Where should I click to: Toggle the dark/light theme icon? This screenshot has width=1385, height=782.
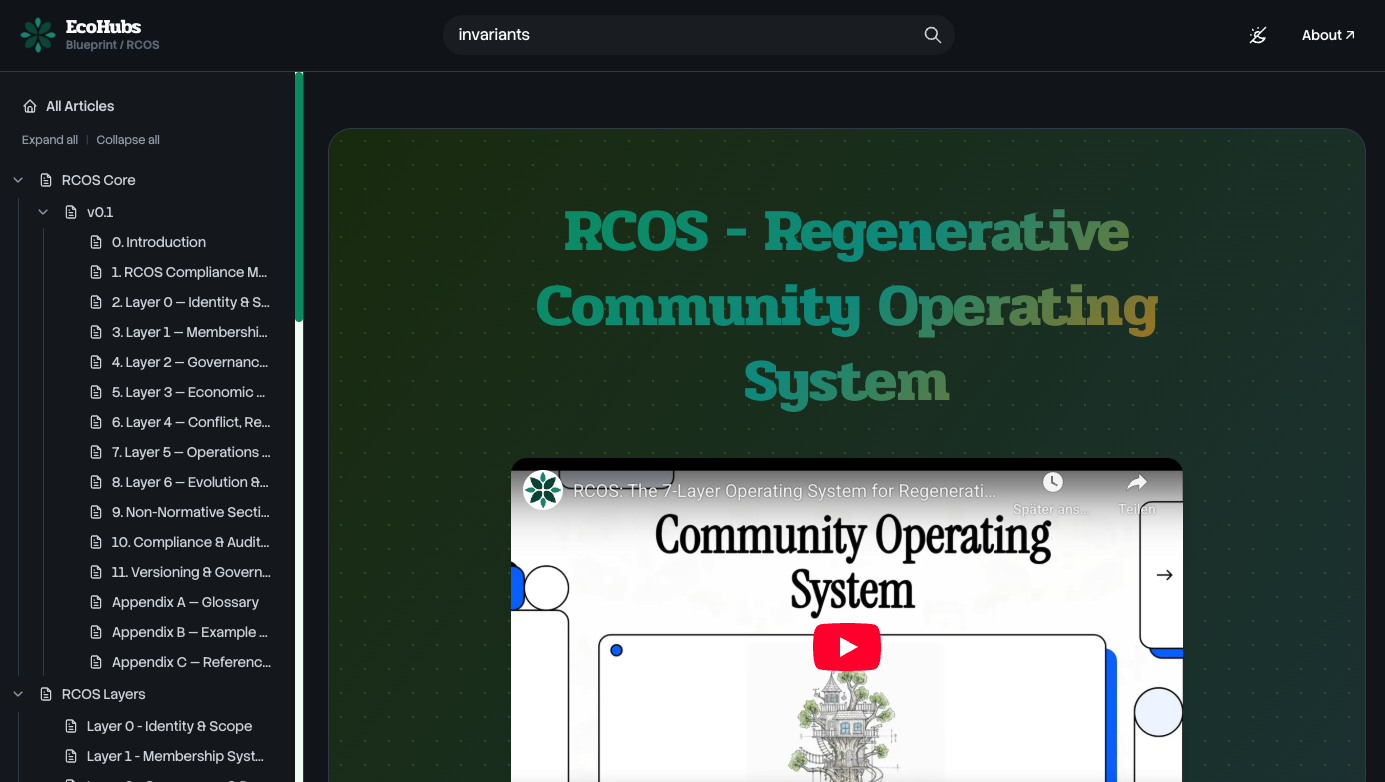1258,35
